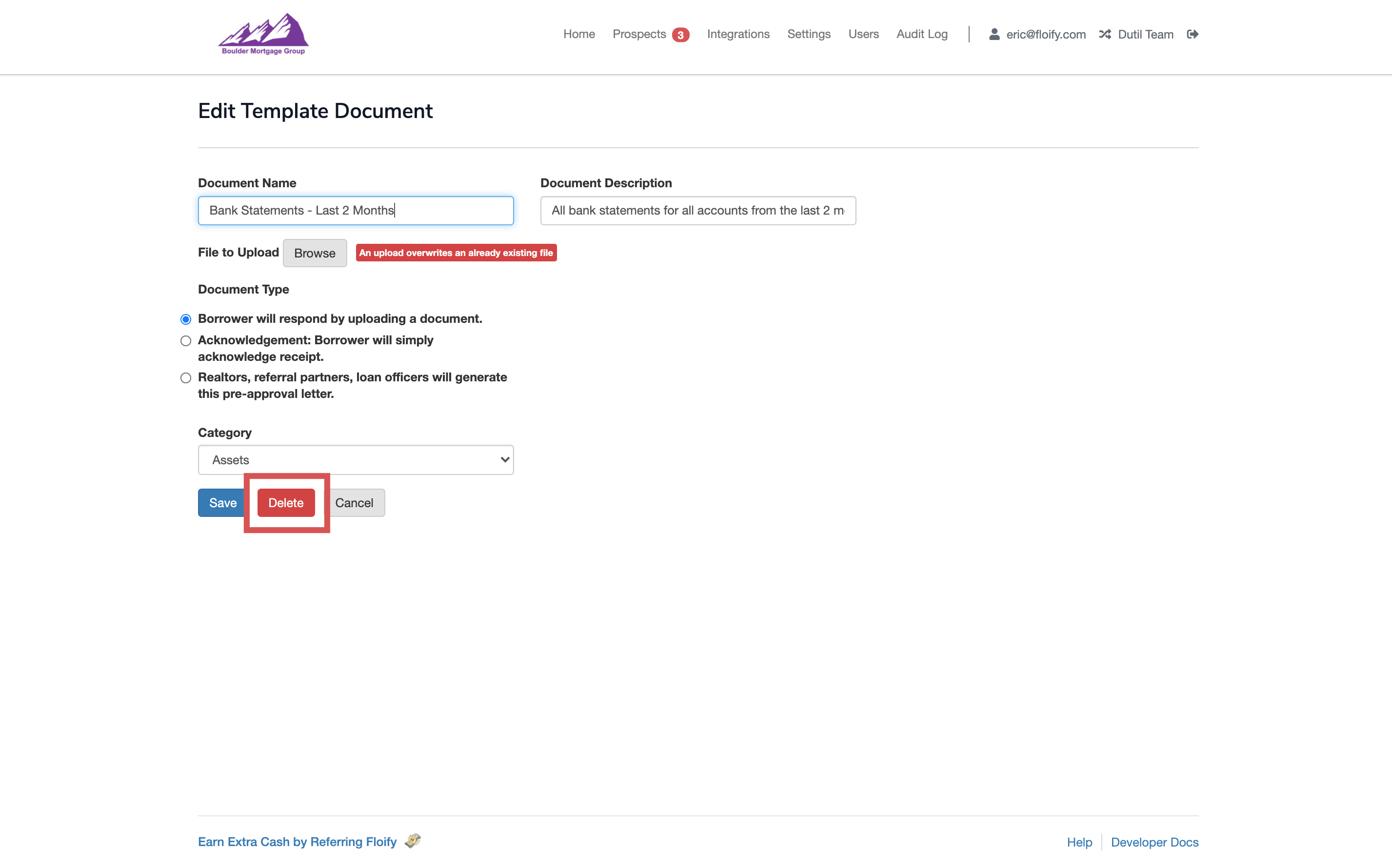Open the Audit Log menu item
Viewport: 1392px width, 868px height.
(922, 35)
